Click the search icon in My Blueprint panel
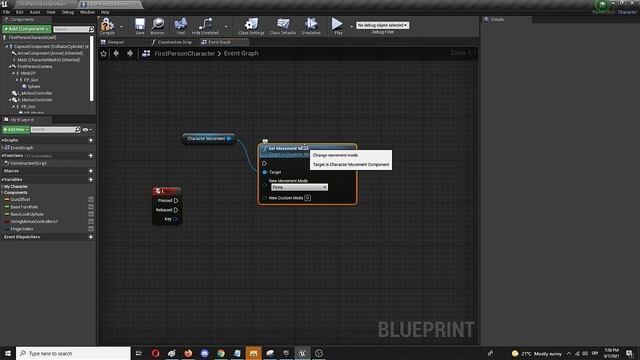Image resolution: width=640 pixels, height=360 pixels. (x=78, y=130)
